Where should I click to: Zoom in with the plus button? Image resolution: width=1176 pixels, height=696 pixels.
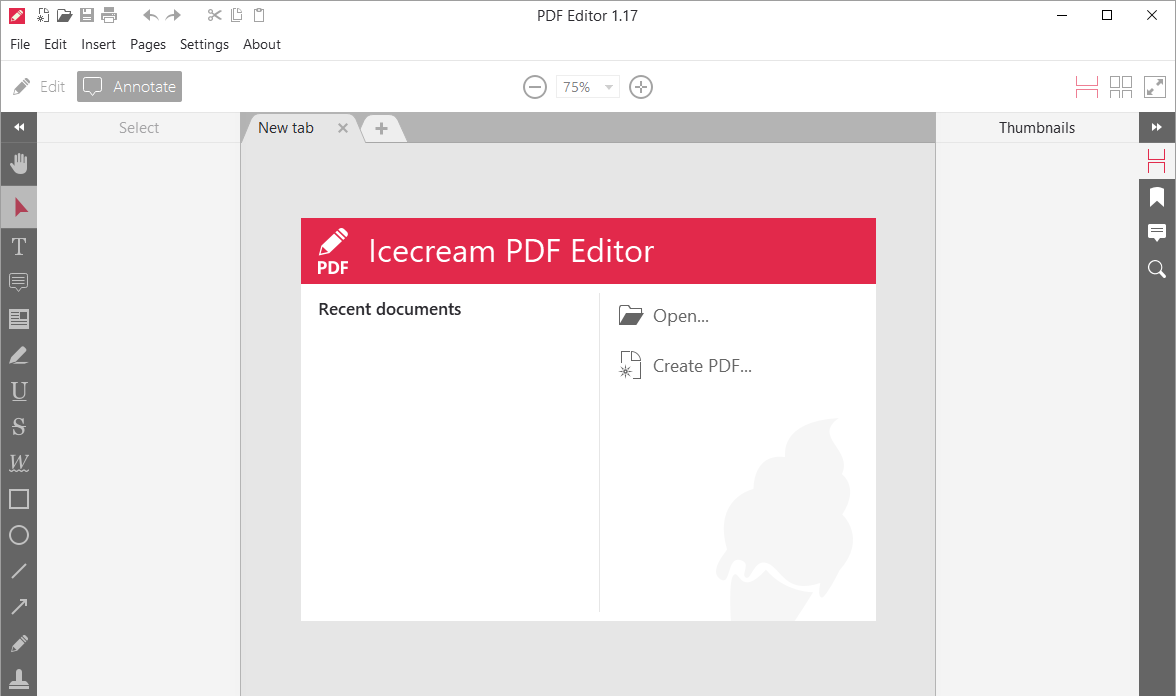point(640,87)
